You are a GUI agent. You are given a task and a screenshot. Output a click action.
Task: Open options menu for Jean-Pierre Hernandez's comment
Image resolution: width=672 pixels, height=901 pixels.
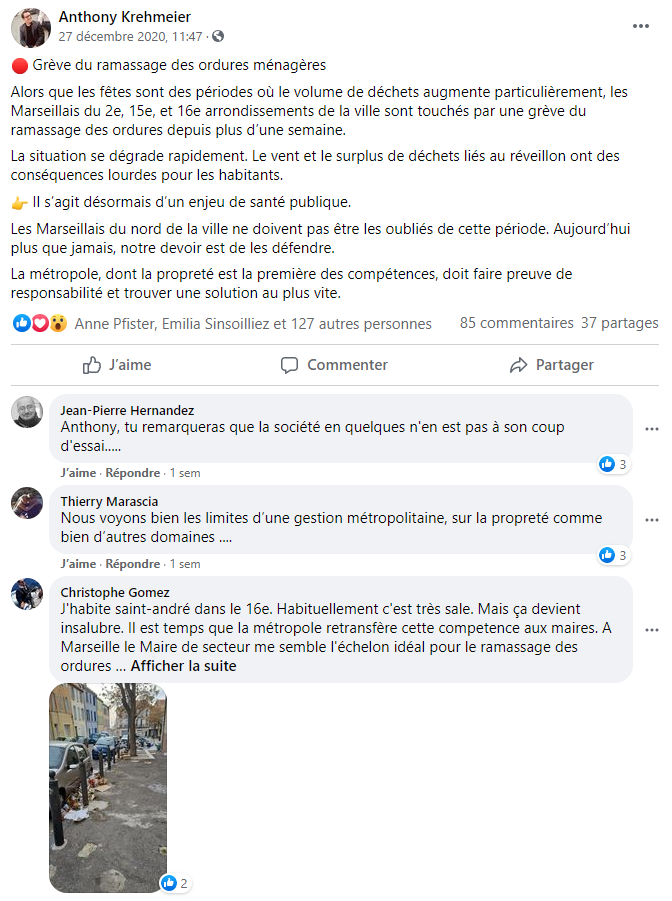651,429
